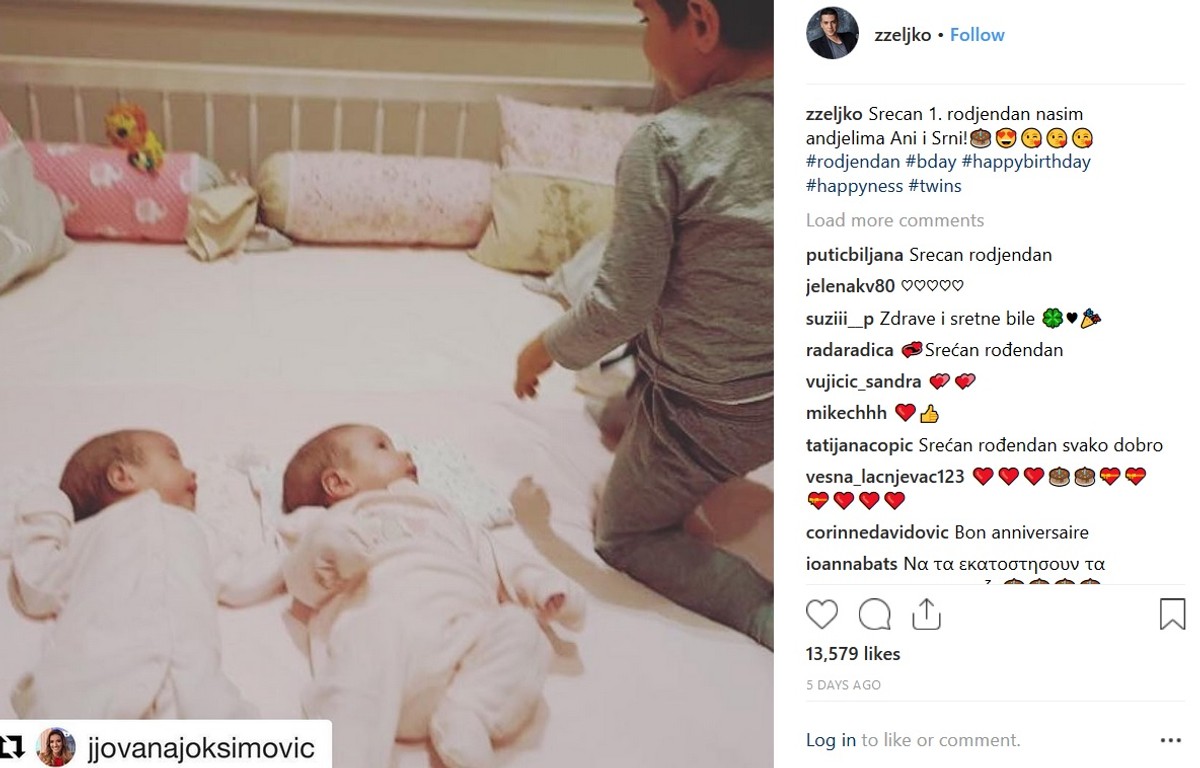Open the #rodjendan hashtag

coord(853,162)
